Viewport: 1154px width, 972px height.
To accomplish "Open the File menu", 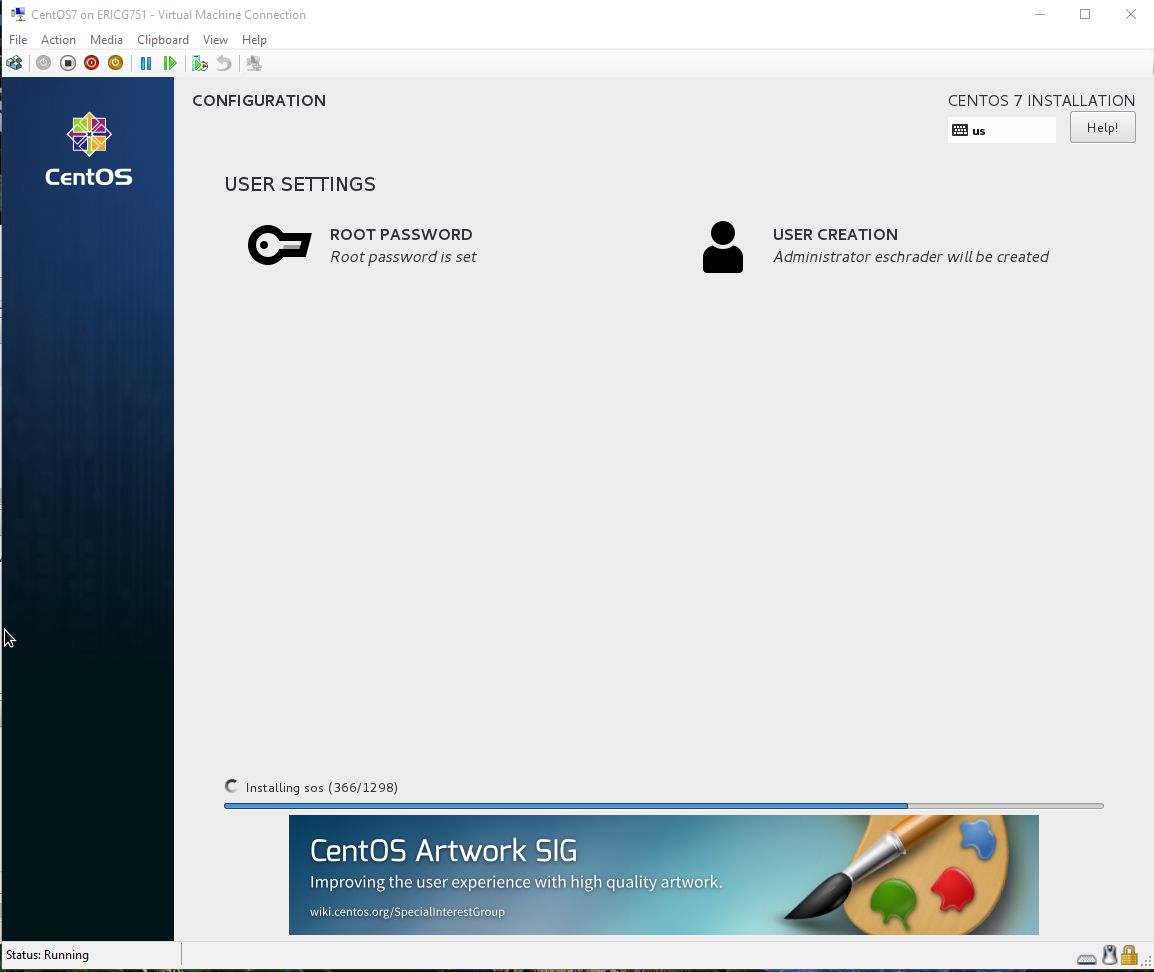I will pyautogui.click(x=18, y=40).
